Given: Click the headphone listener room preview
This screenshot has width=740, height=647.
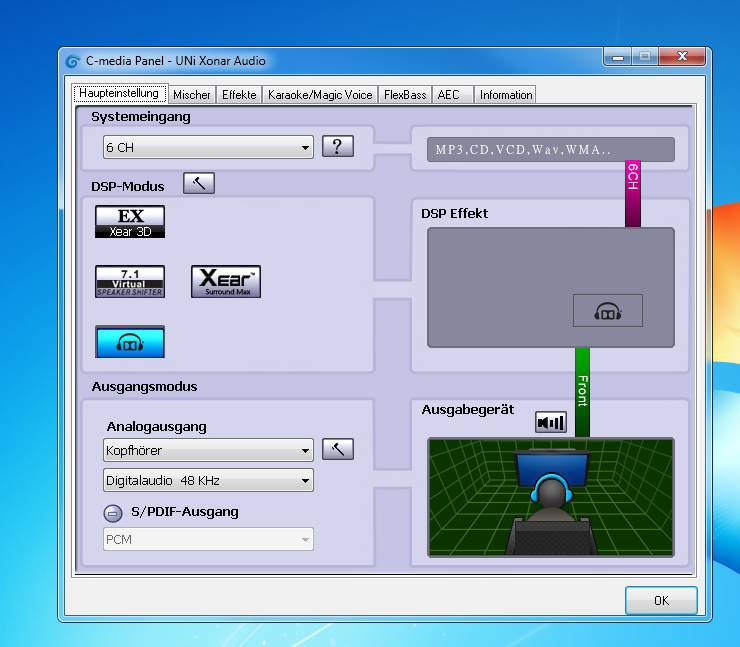Looking at the screenshot, I should click(x=550, y=497).
